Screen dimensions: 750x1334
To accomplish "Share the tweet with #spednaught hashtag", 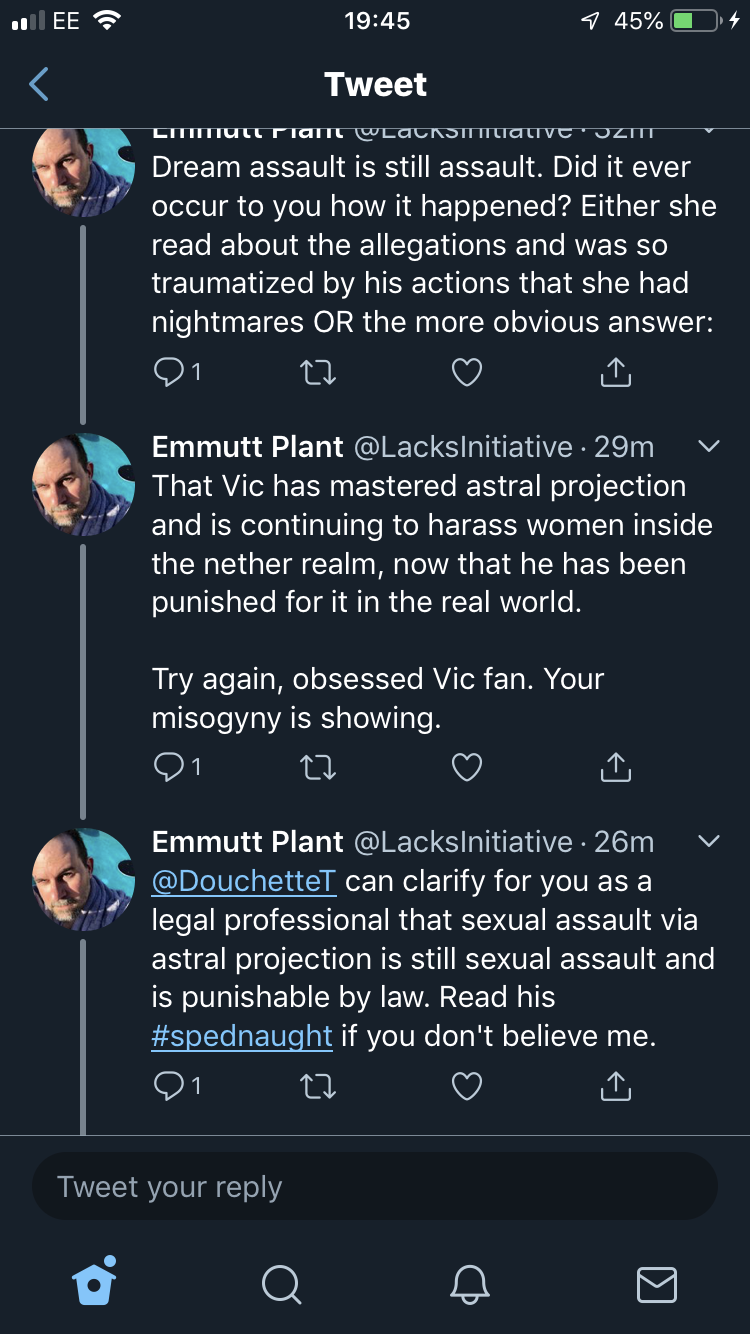I will click(616, 1085).
